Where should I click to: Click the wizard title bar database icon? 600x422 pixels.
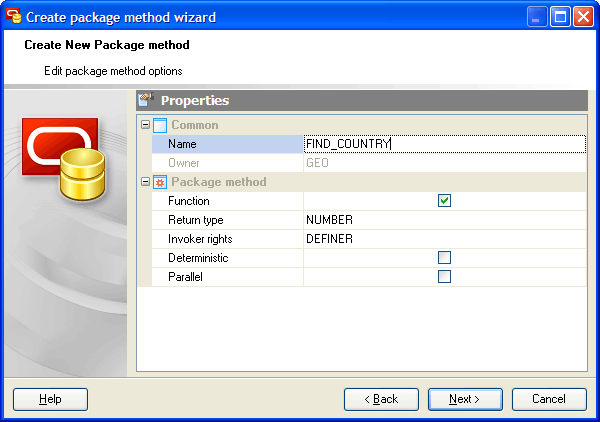(x=13, y=16)
